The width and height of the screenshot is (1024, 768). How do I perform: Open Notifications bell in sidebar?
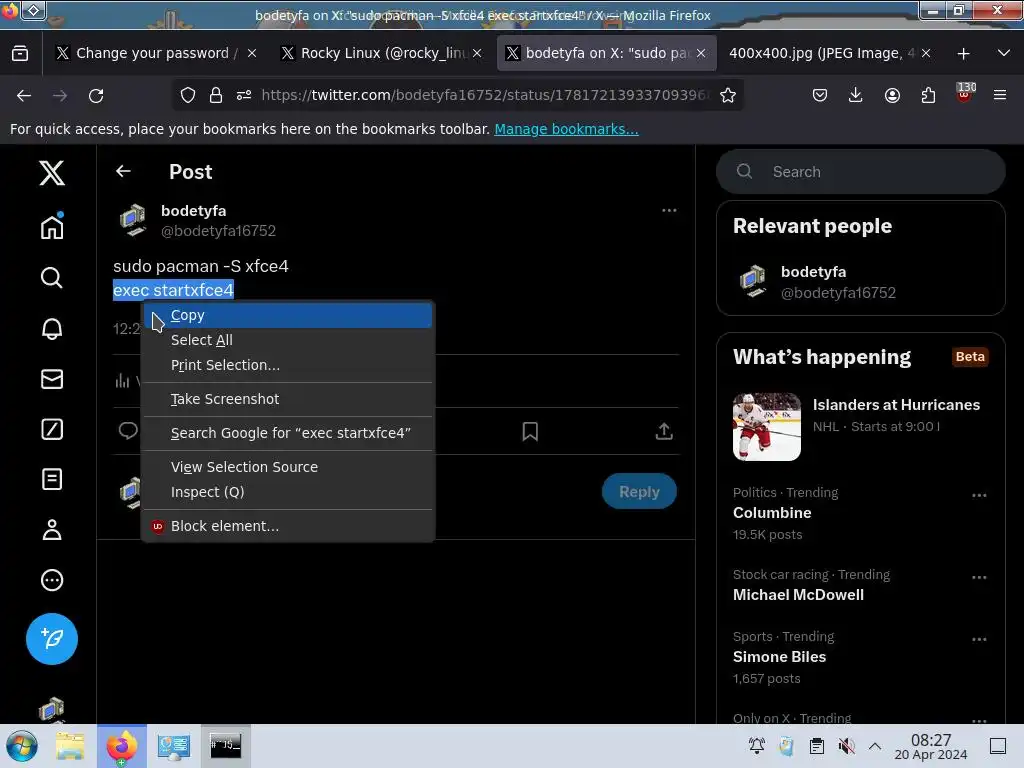pyautogui.click(x=52, y=328)
